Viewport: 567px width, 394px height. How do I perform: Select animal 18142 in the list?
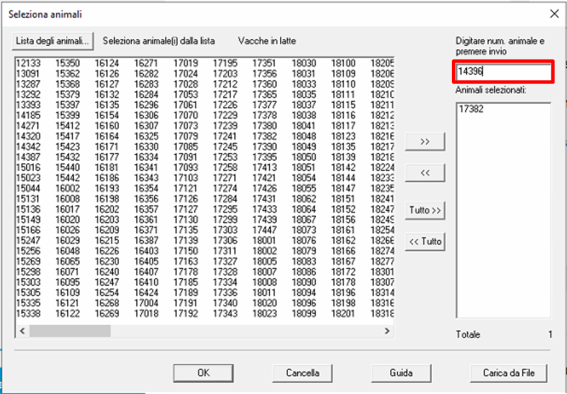[344, 168]
